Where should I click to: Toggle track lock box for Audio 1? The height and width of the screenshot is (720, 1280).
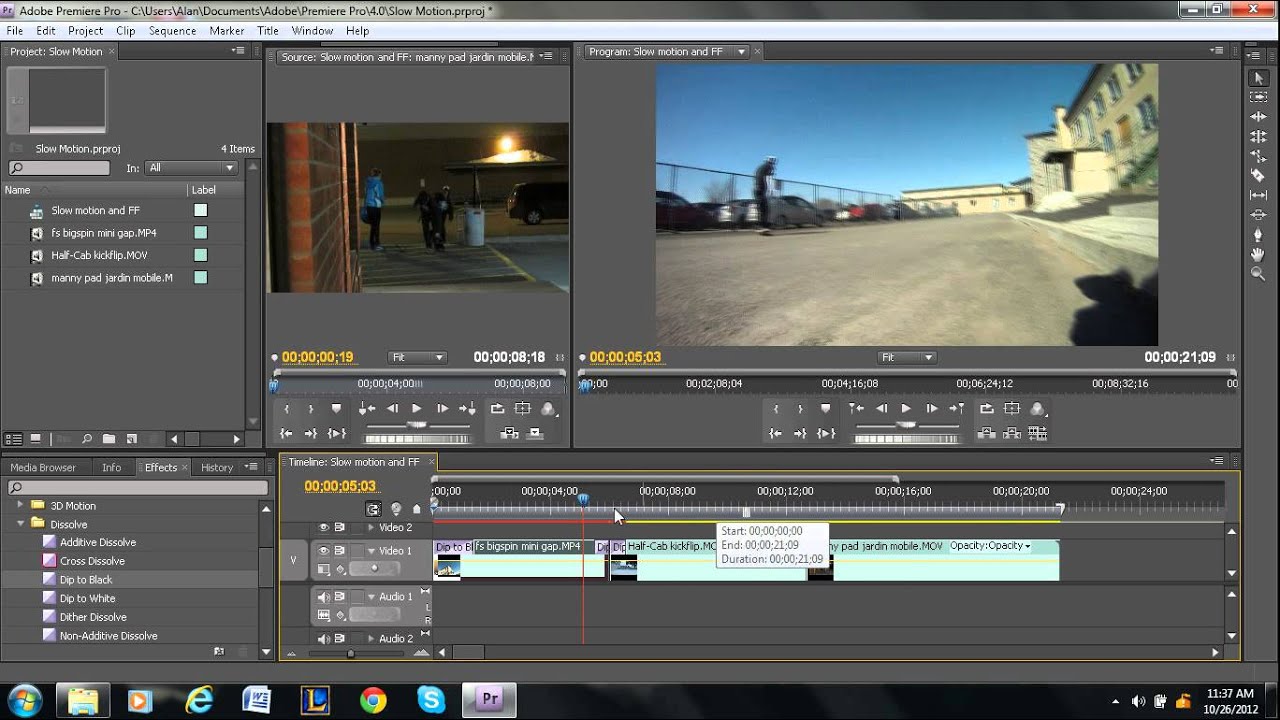click(x=355, y=597)
